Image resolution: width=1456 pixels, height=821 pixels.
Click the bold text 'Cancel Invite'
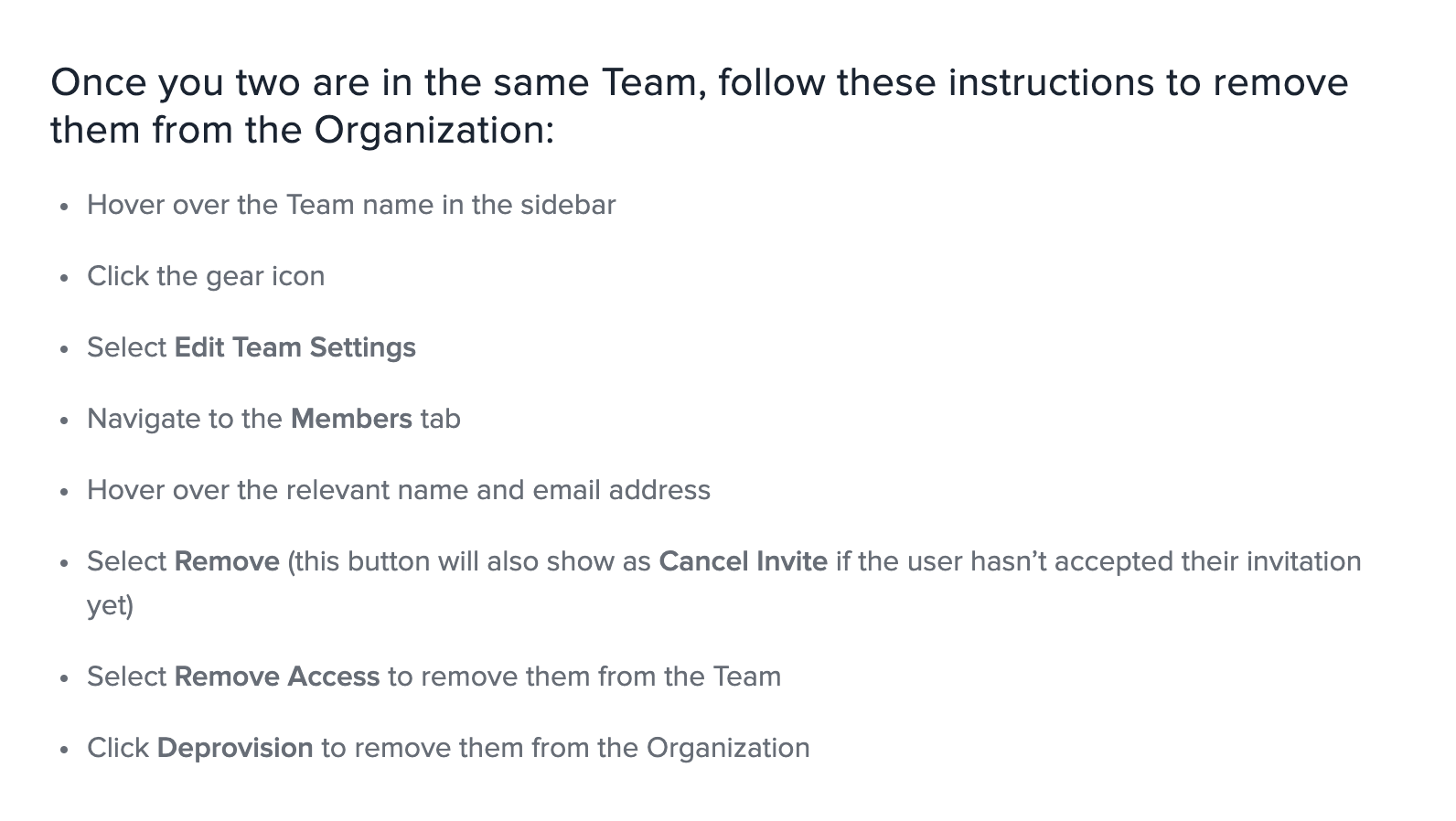(743, 561)
